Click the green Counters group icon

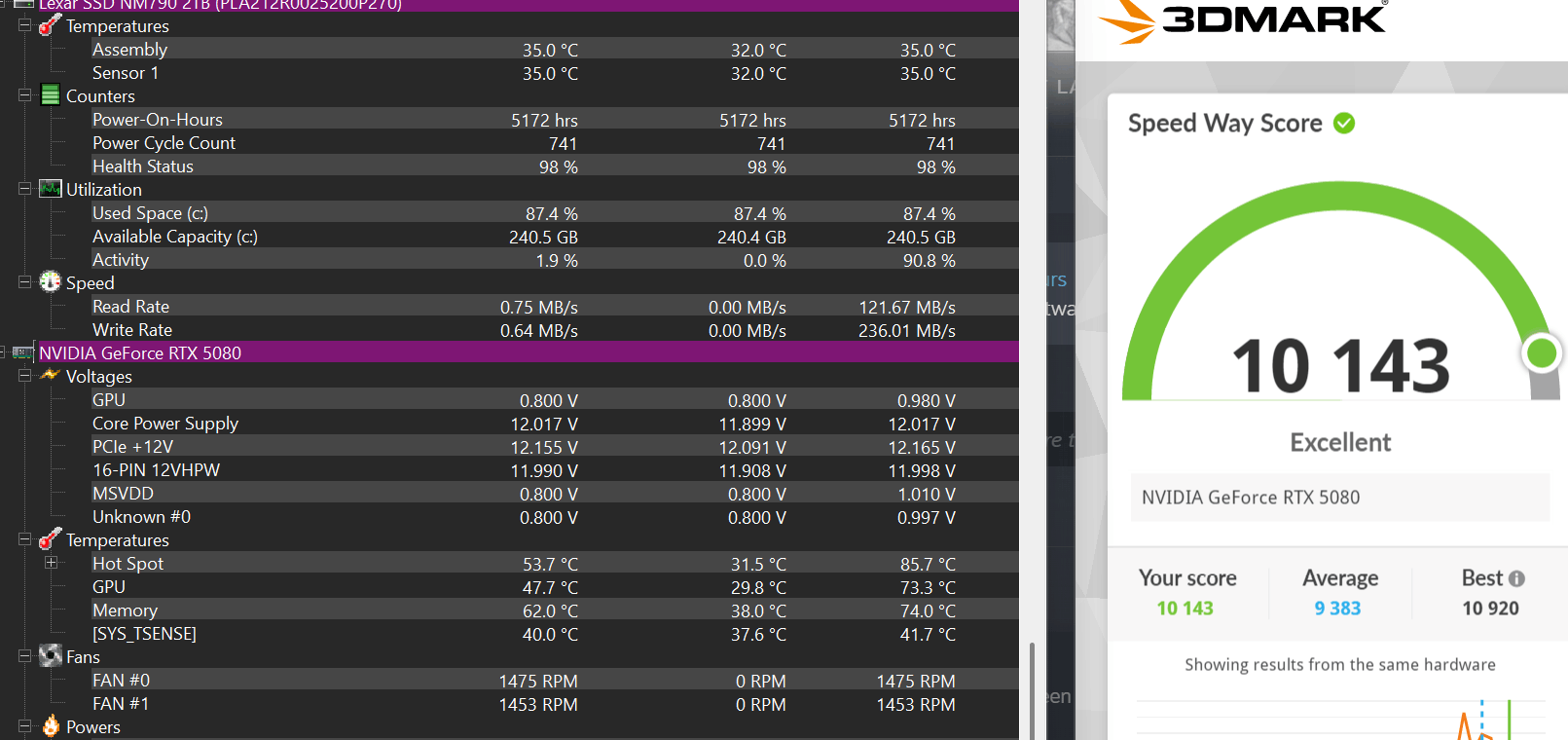coord(51,95)
